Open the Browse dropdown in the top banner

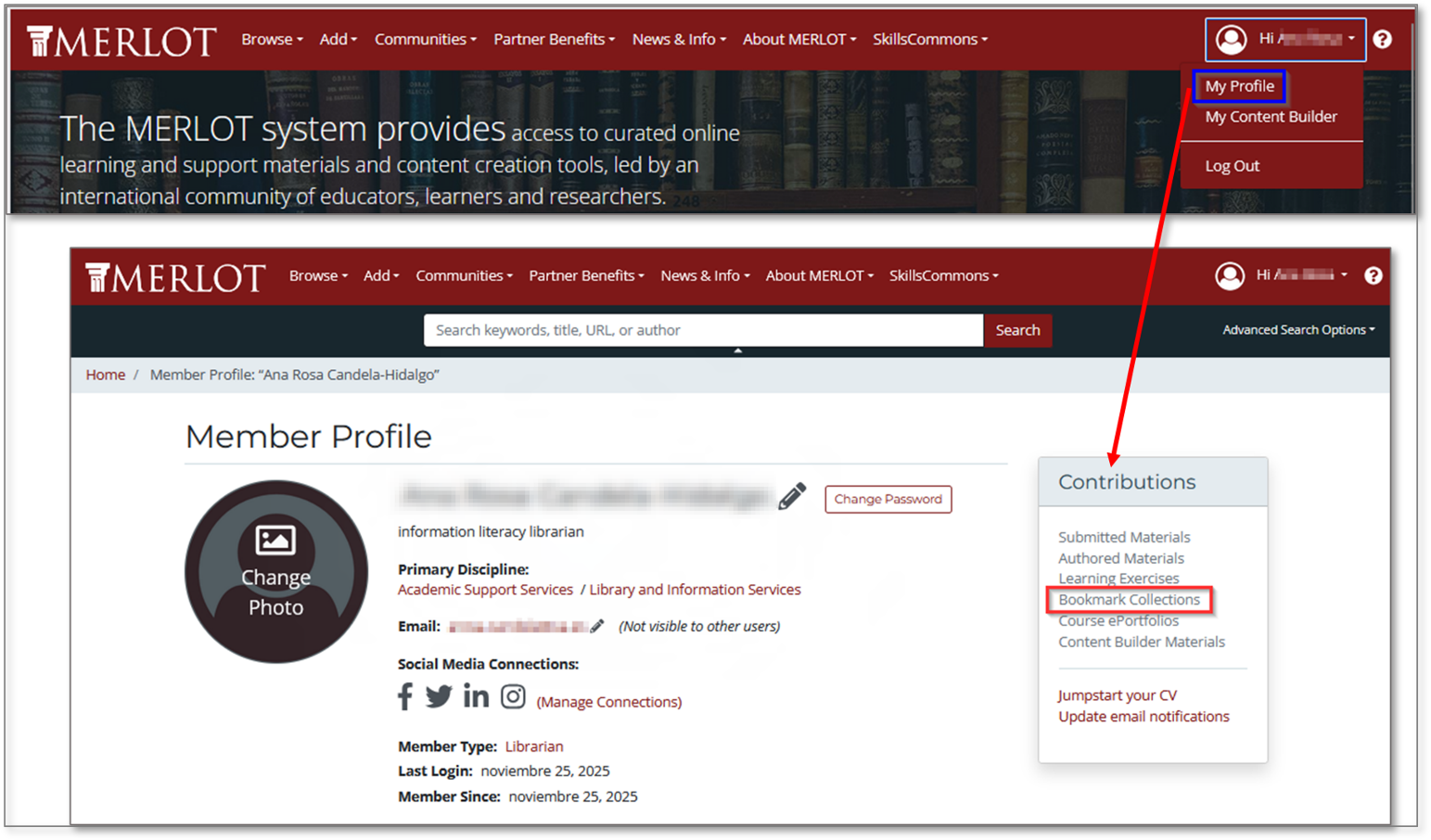272,39
